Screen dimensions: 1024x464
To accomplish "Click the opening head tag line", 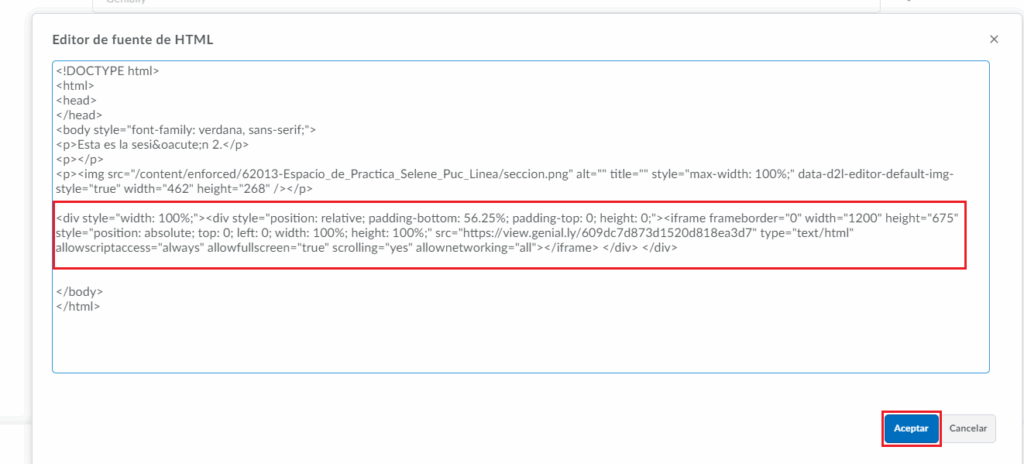I will 75,101.
